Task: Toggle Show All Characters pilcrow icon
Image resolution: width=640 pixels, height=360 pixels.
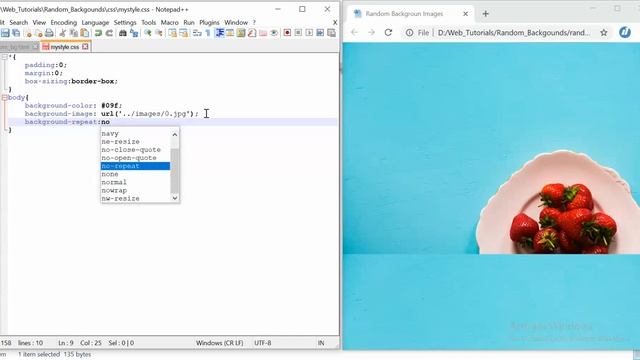Action: (208, 33)
